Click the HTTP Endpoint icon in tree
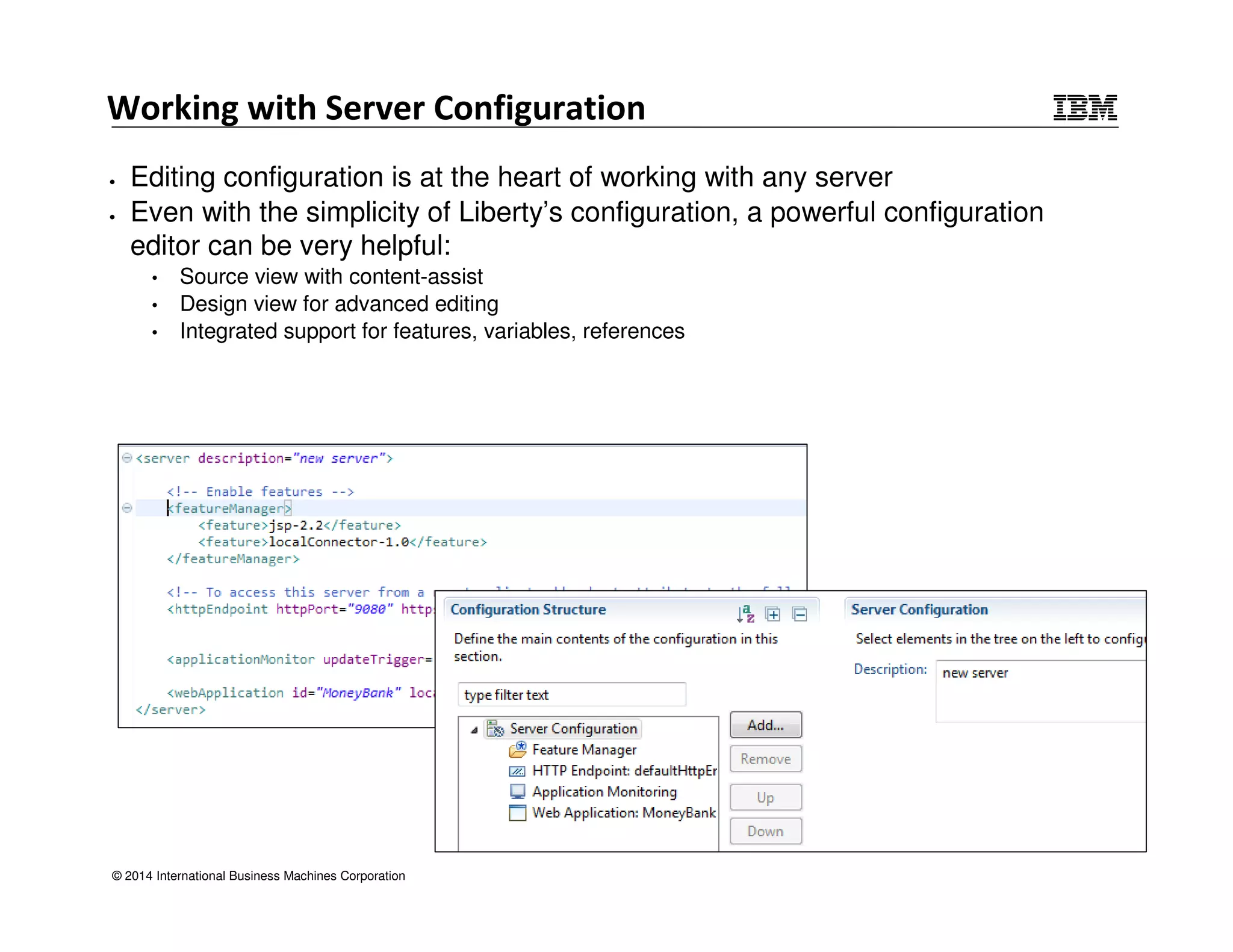Image resolution: width=1233 pixels, height=952 pixels. pyautogui.click(x=517, y=771)
